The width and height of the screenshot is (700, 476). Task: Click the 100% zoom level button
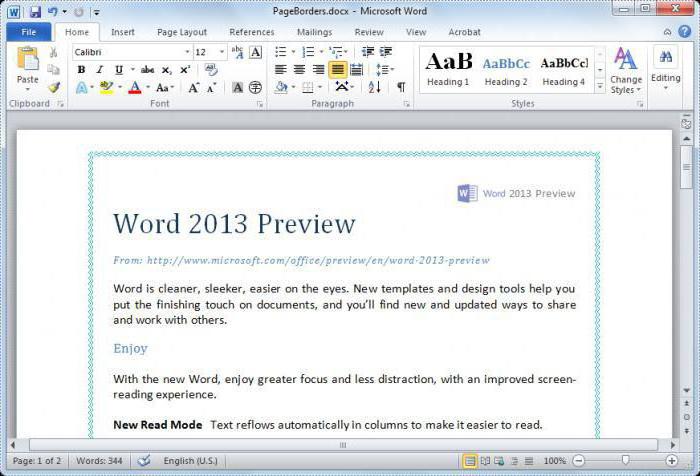coord(554,461)
